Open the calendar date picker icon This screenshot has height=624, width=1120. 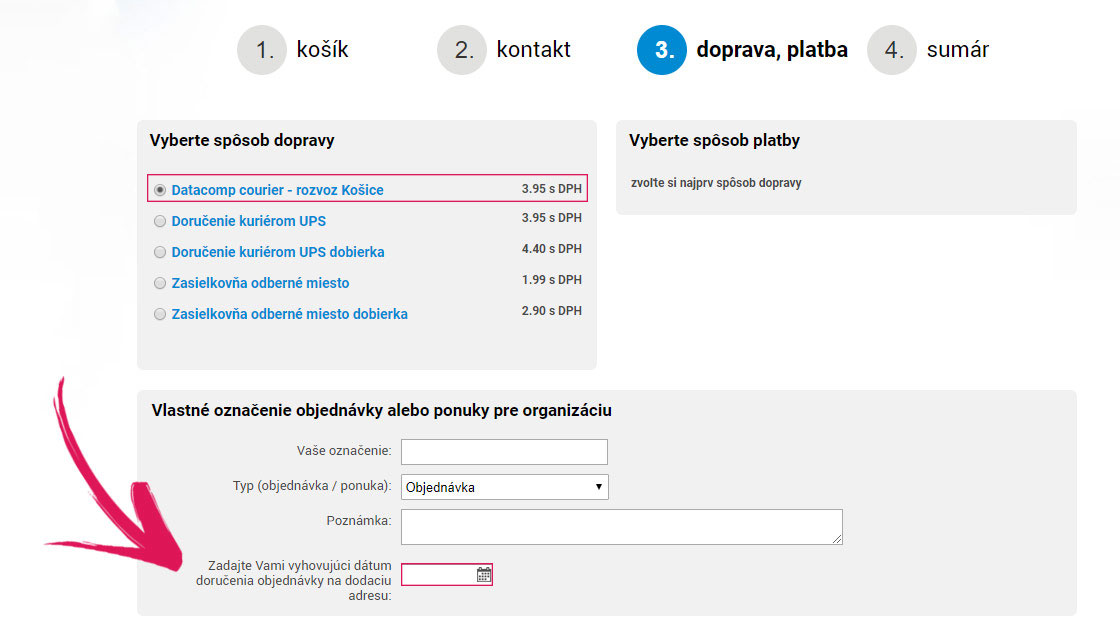click(x=484, y=574)
